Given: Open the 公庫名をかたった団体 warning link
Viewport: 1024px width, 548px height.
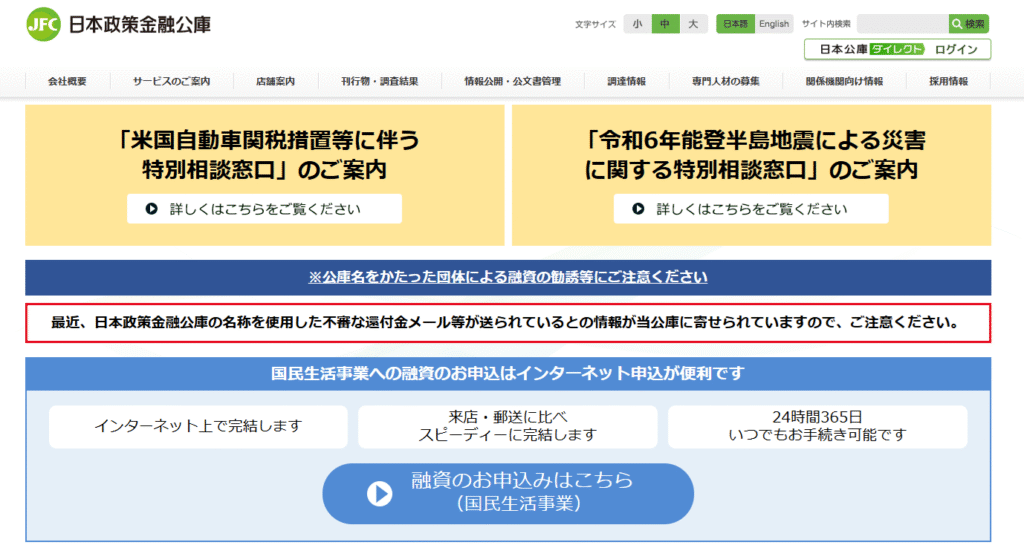Looking at the screenshot, I should 508,277.
